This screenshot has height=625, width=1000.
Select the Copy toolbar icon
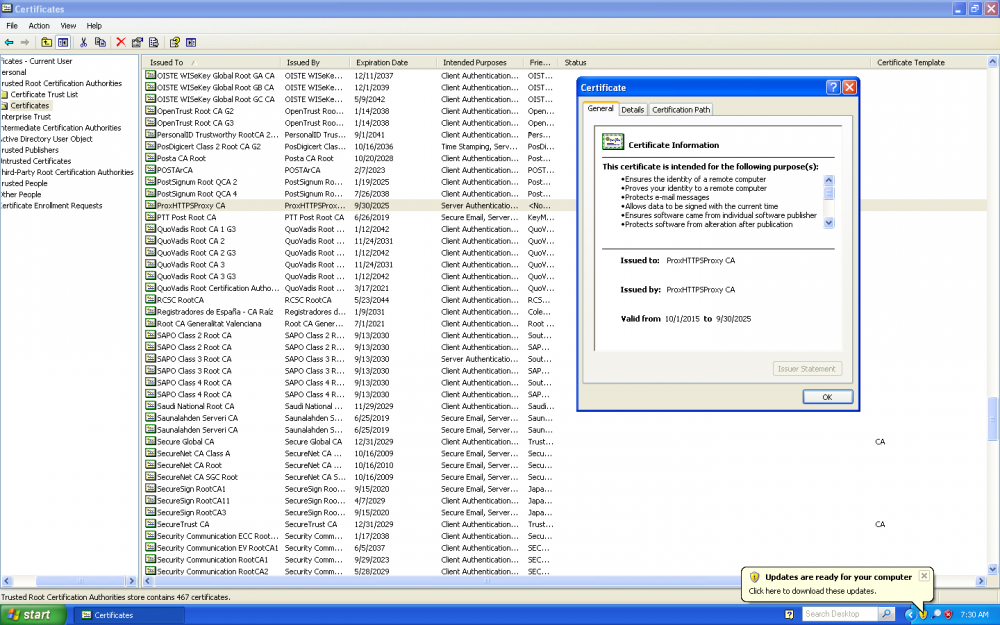(x=101, y=42)
